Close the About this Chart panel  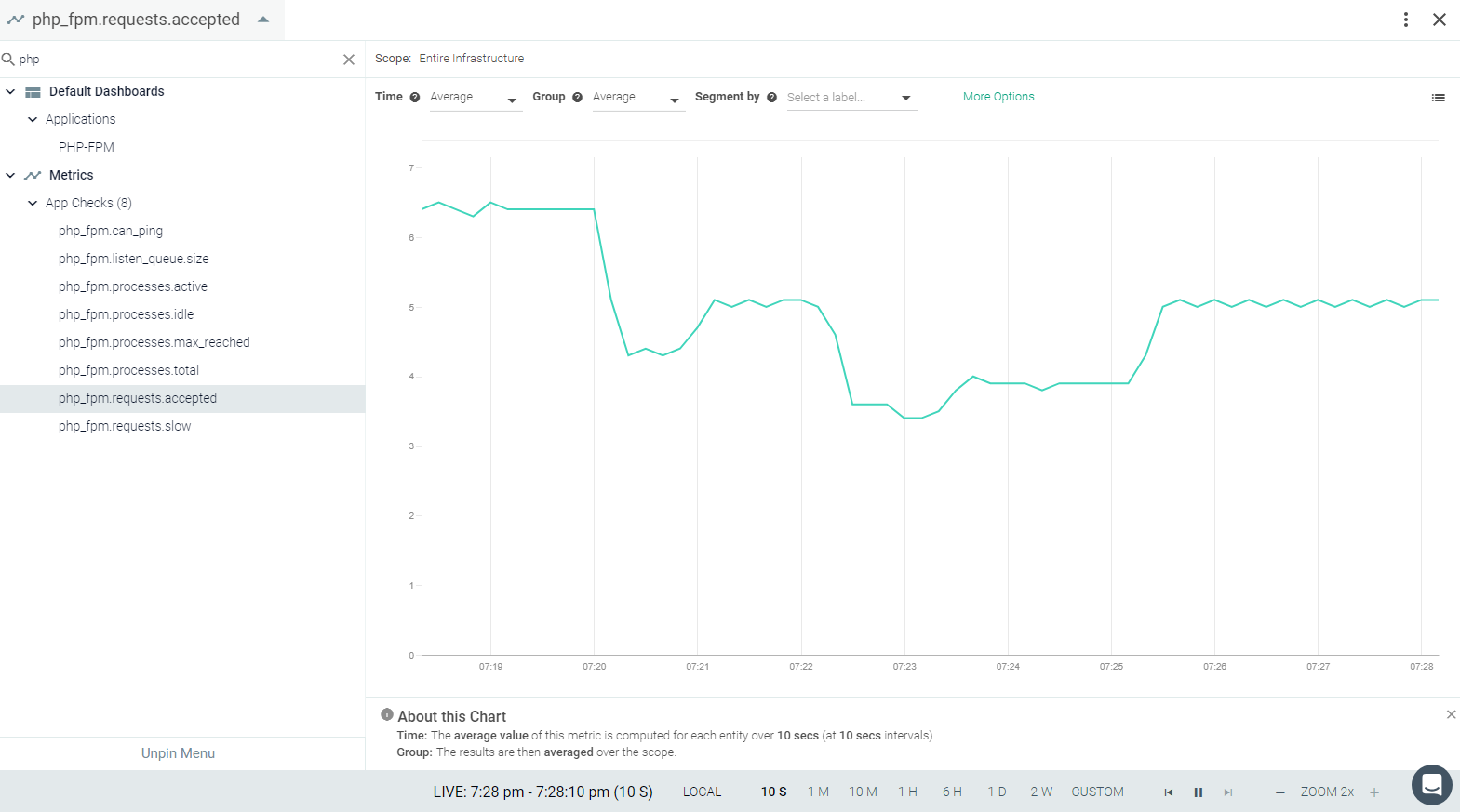(1451, 714)
